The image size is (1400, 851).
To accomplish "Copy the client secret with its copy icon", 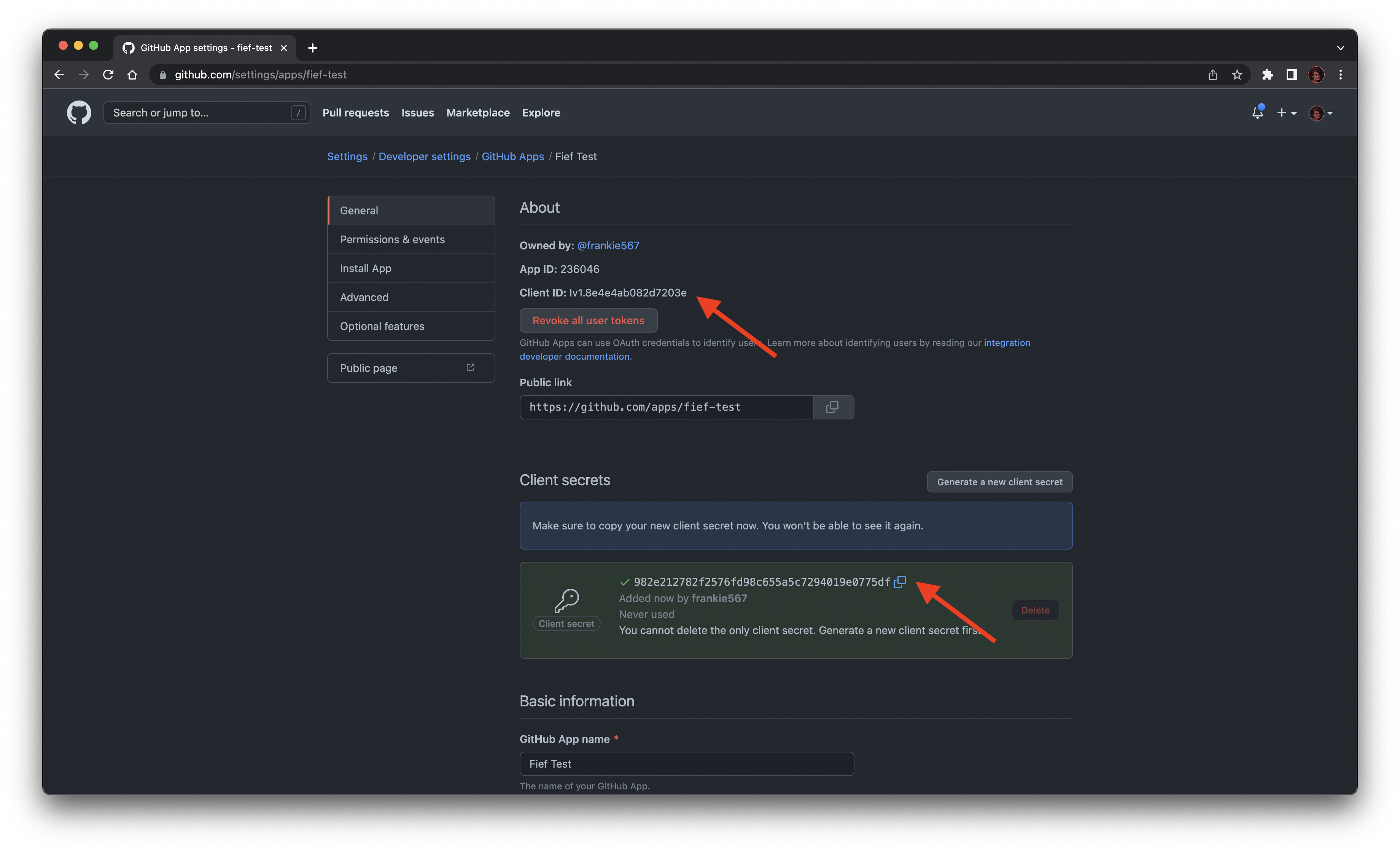I will [900, 582].
